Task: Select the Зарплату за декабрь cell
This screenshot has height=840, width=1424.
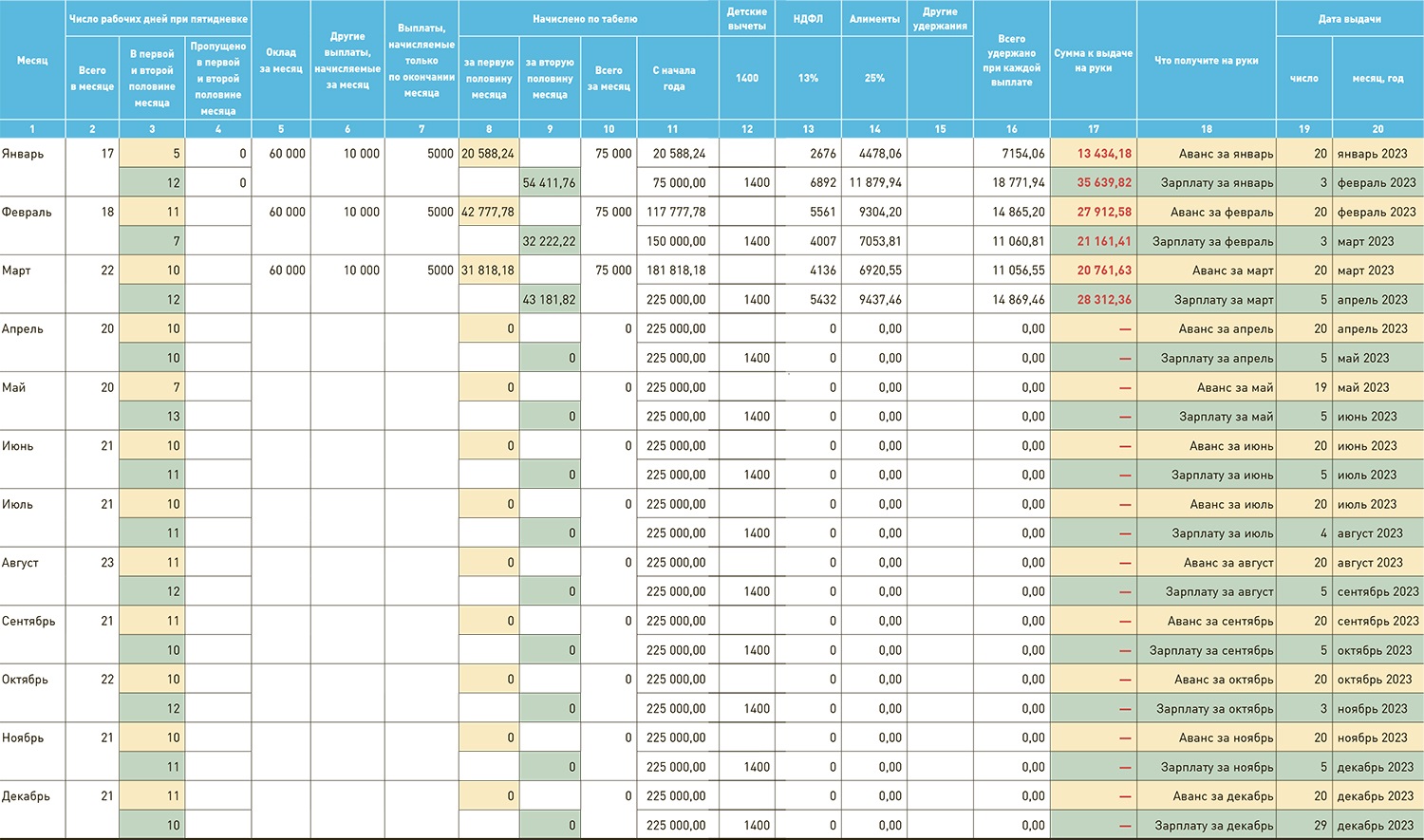Action: pos(1213,826)
